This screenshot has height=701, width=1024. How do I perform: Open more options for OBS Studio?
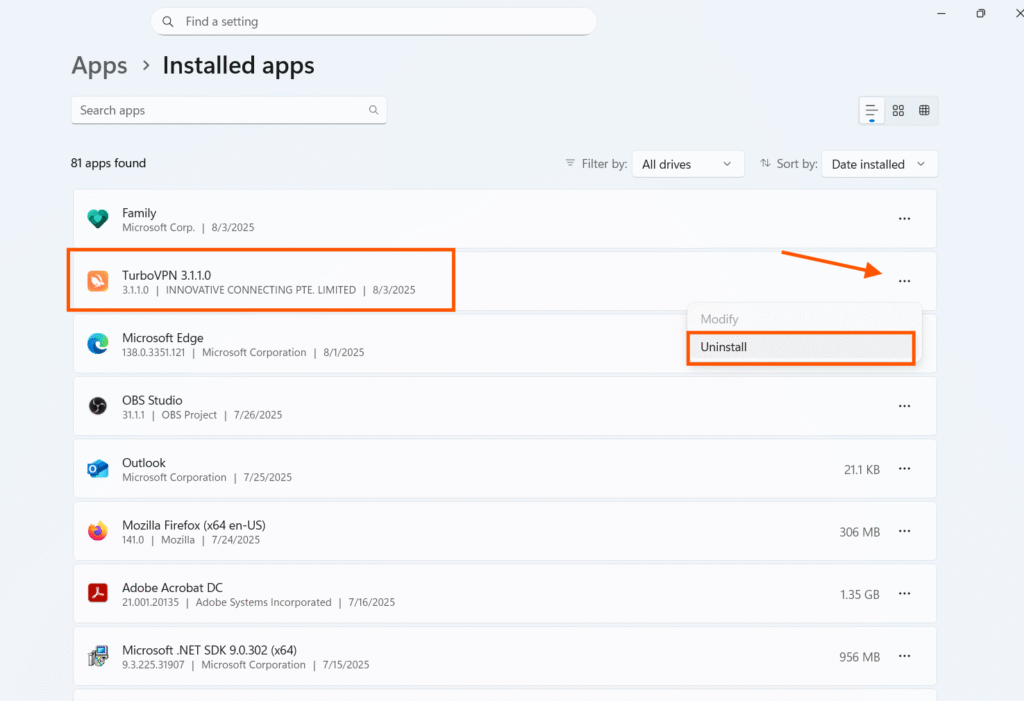tap(904, 406)
